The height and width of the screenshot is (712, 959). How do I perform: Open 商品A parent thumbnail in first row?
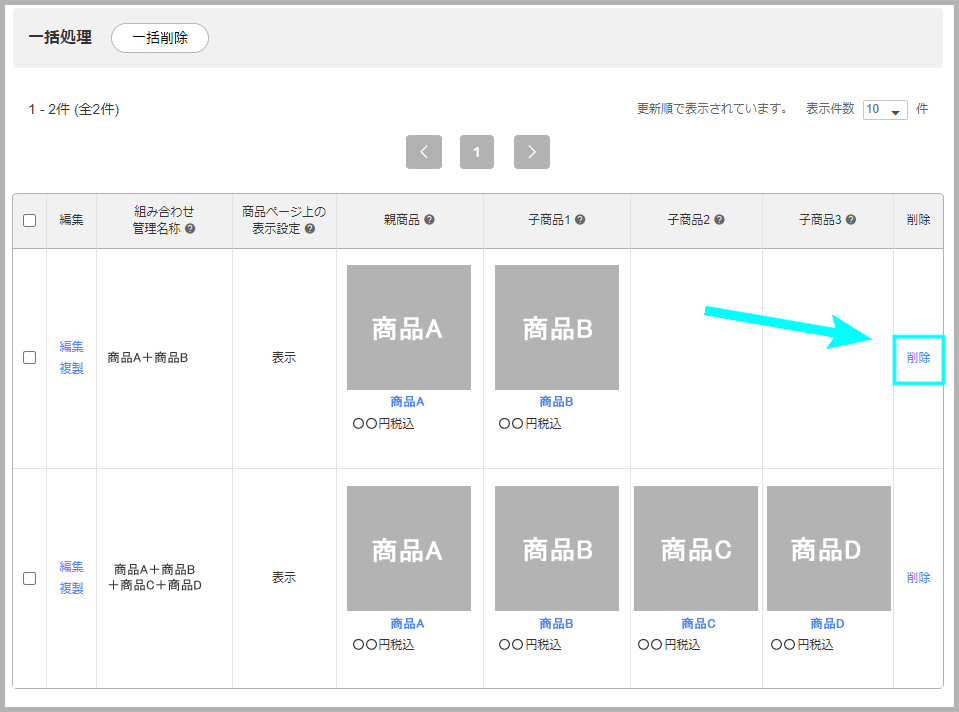[x=409, y=327]
